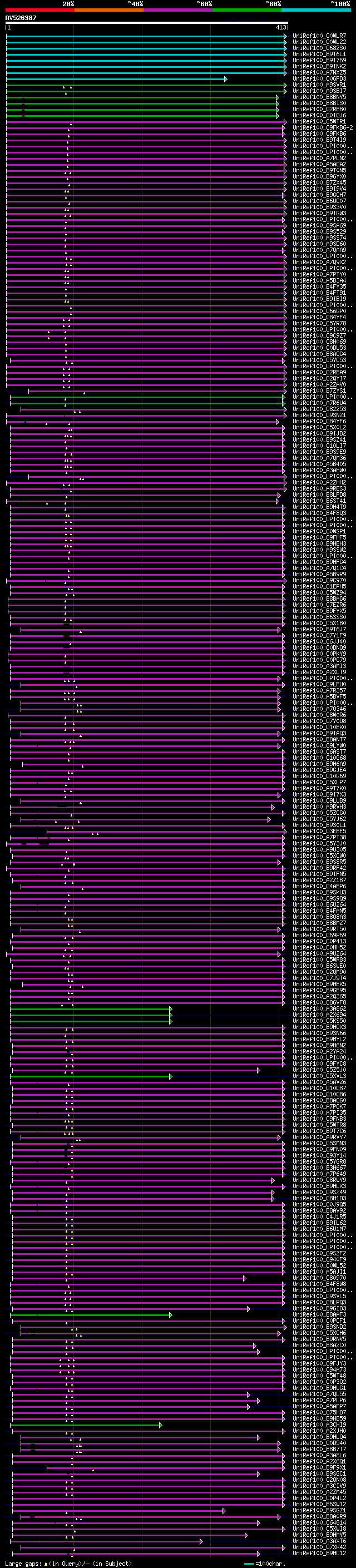Open hit UniRef100_Q2RBB0
The height and width of the screenshot is (1568, 356).
click(x=319, y=110)
